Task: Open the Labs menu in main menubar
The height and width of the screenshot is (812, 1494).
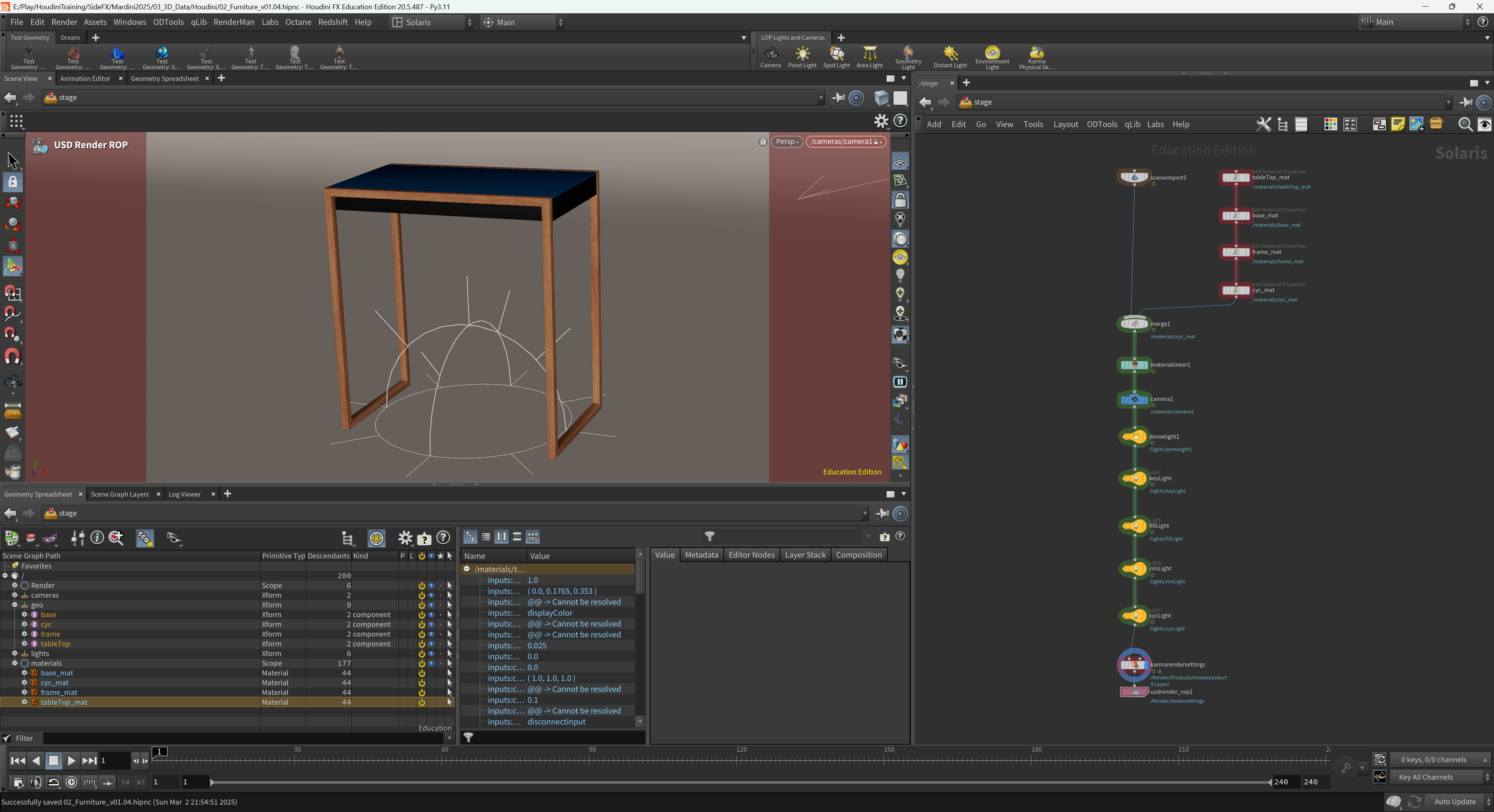Action: pyautogui.click(x=270, y=22)
